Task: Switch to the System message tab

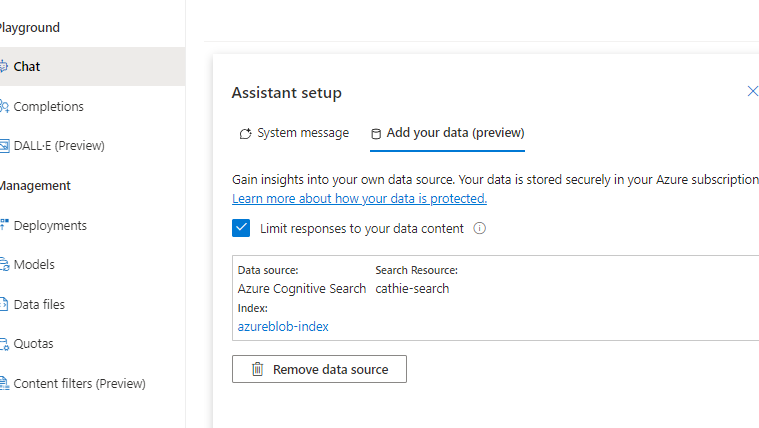Action: point(294,133)
